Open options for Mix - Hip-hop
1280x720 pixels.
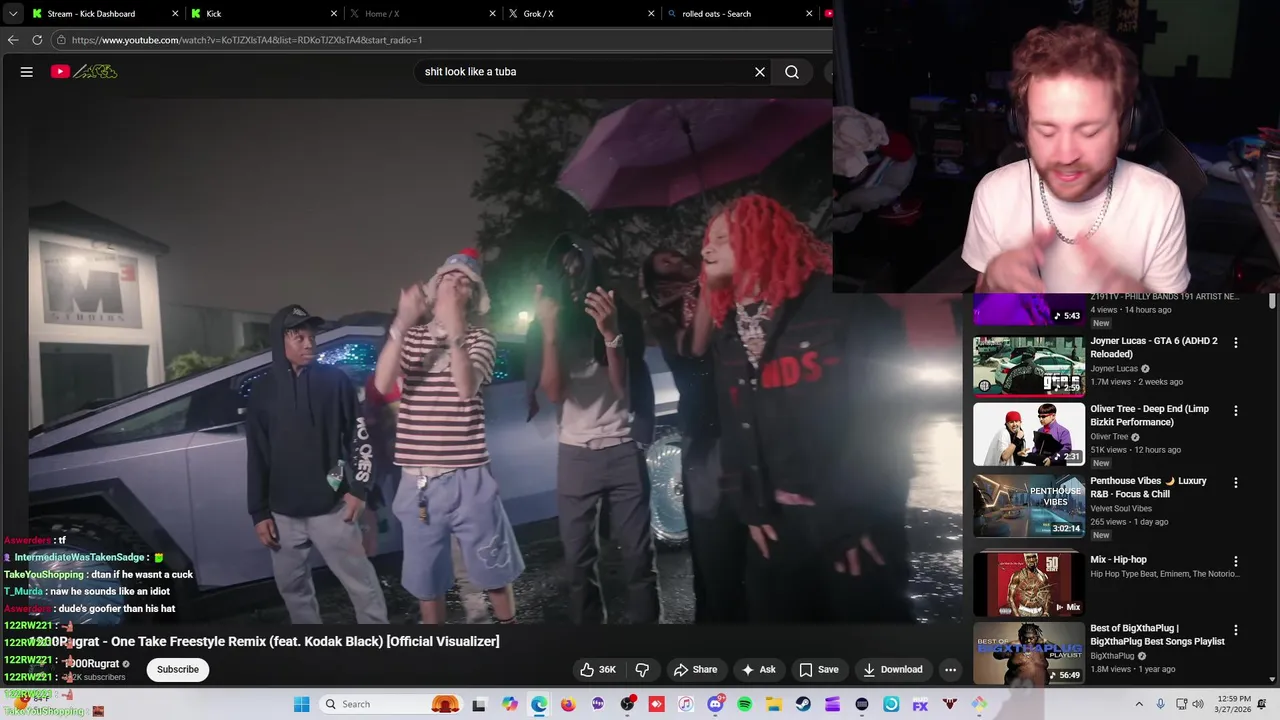[1235, 562]
